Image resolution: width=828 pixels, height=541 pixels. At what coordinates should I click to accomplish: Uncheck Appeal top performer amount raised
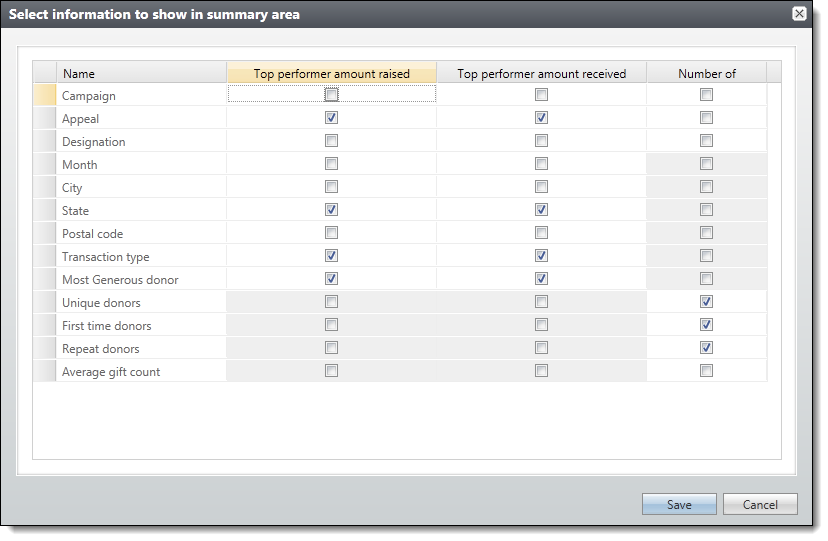coord(331,118)
